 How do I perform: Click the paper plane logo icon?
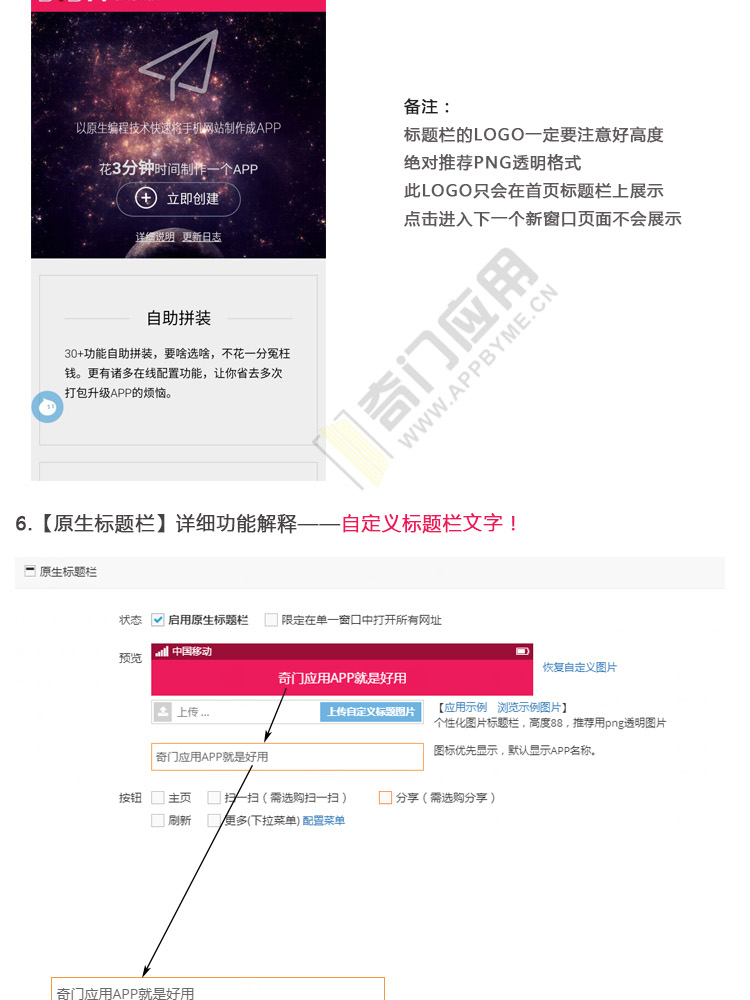(179, 64)
